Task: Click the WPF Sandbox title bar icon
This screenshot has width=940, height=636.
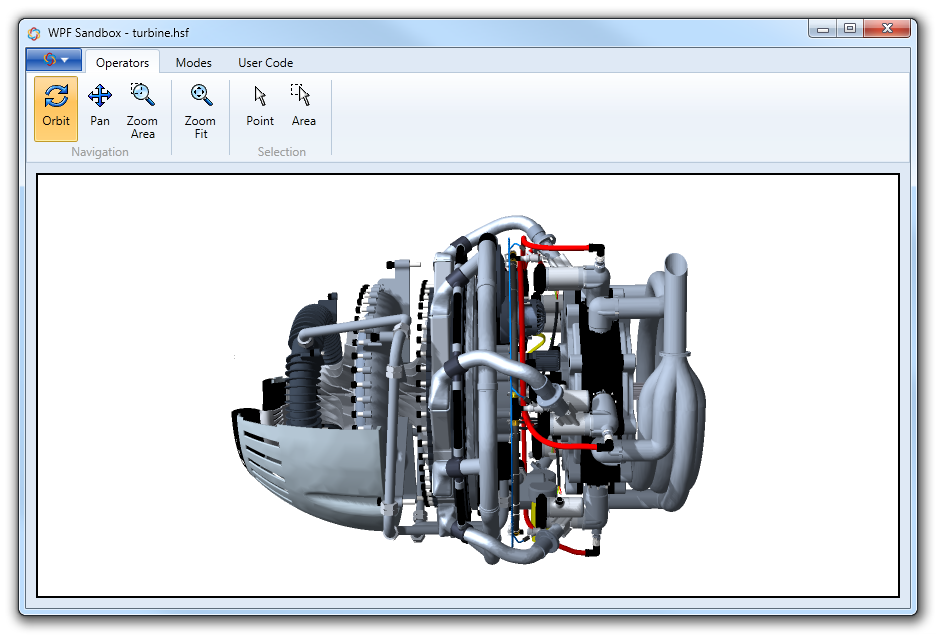Action: coord(34,32)
